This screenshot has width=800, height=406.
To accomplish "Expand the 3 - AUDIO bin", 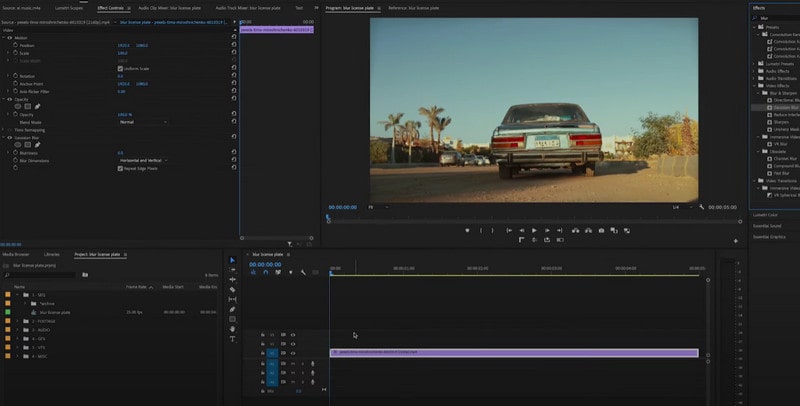I will click(x=17, y=330).
